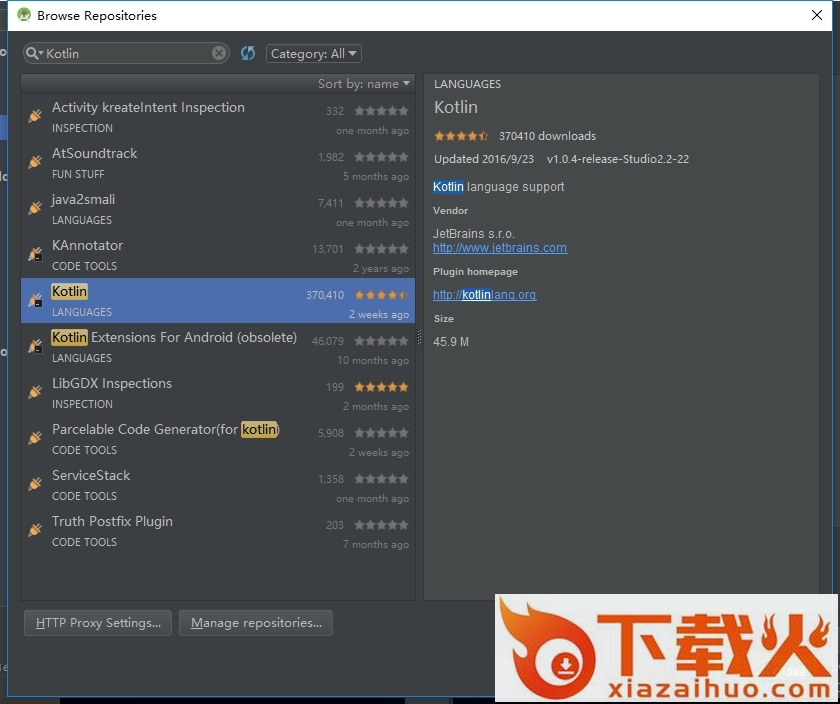Image resolution: width=840 pixels, height=704 pixels.
Task: Click the AtSoundtrack star rating
Action: pos(381,156)
